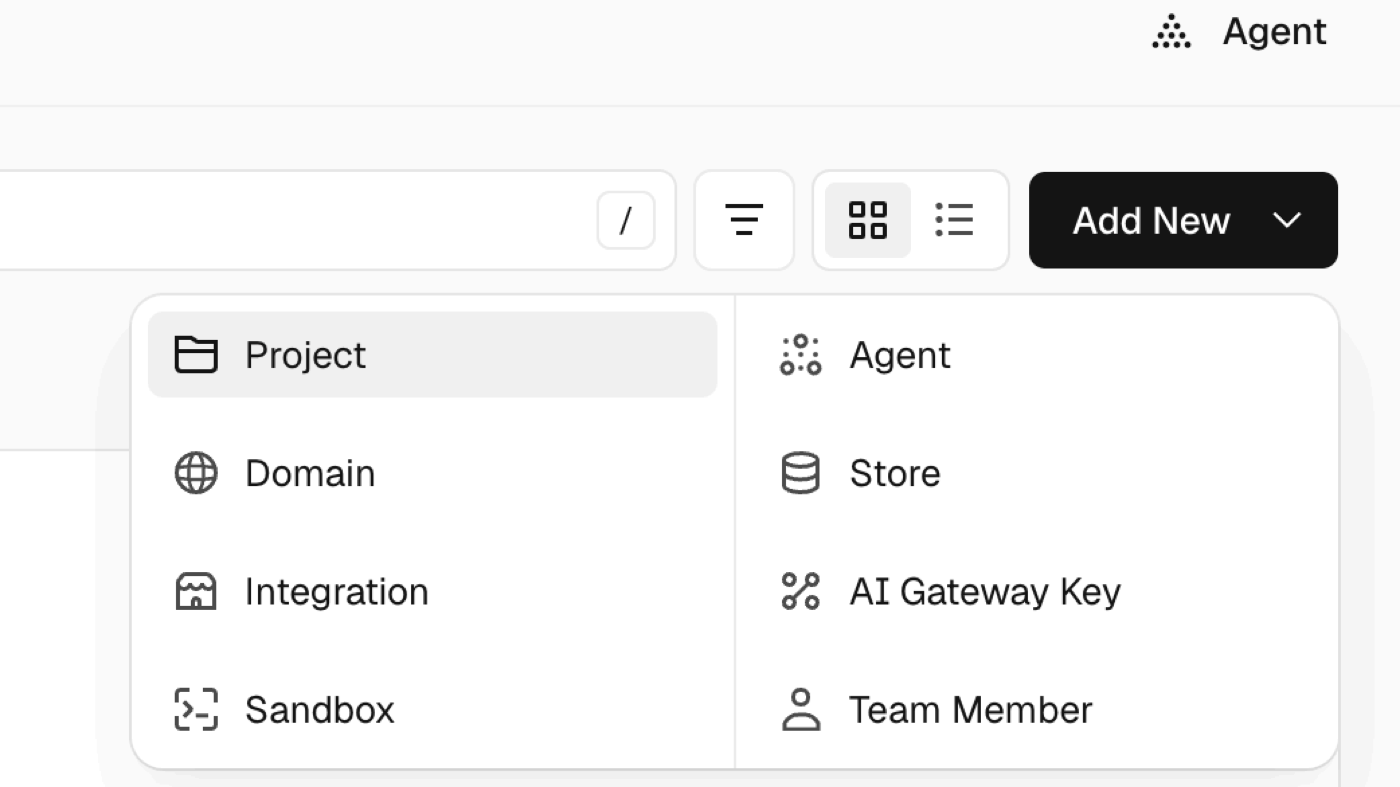Click the dotted icon beside Agent in the dropdown menu

pos(800,355)
